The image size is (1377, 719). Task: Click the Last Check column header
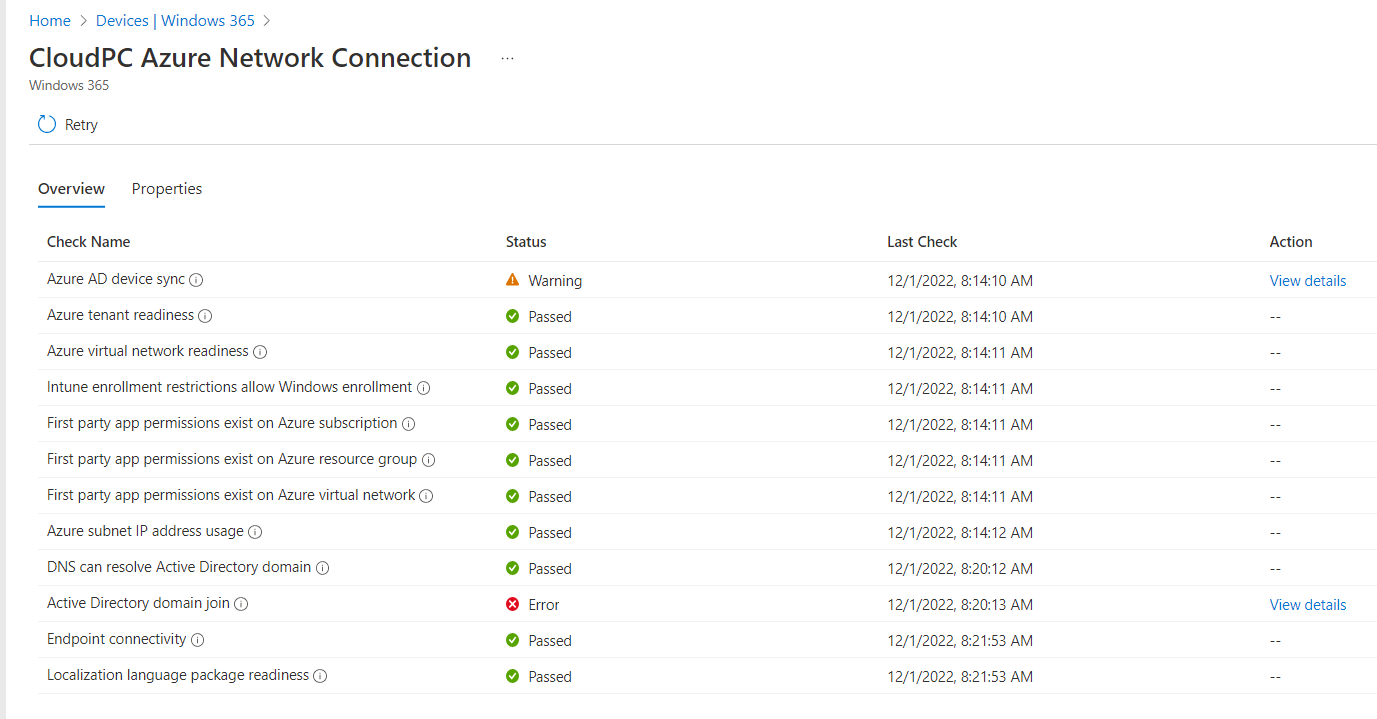point(921,241)
